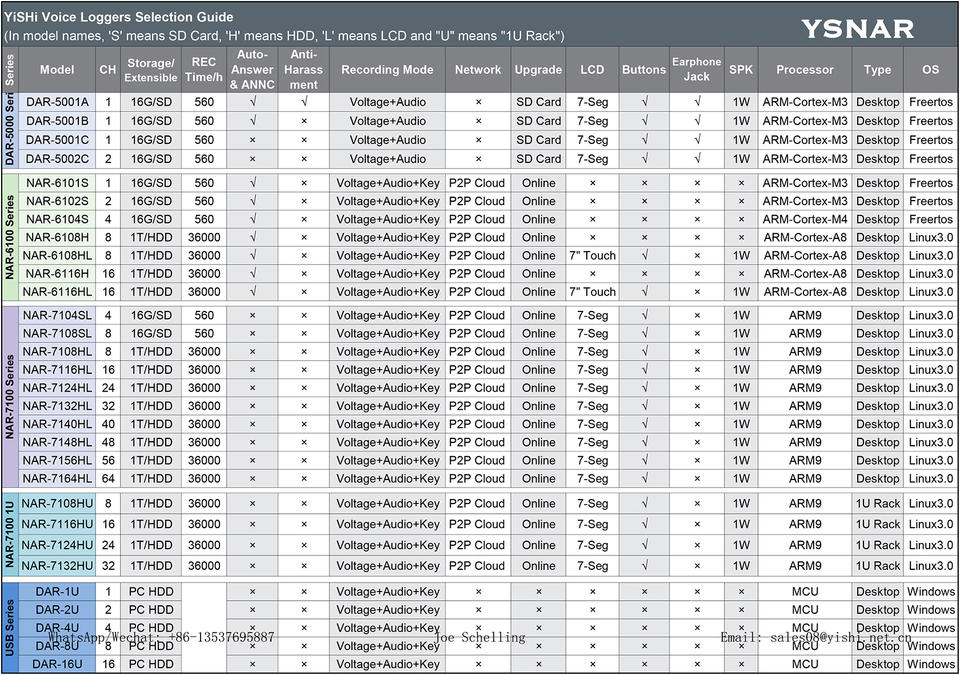Click the 7" Touch cell in NAR-6108HL row
Viewport: 960px width, 675px height.
[x=592, y=256]
